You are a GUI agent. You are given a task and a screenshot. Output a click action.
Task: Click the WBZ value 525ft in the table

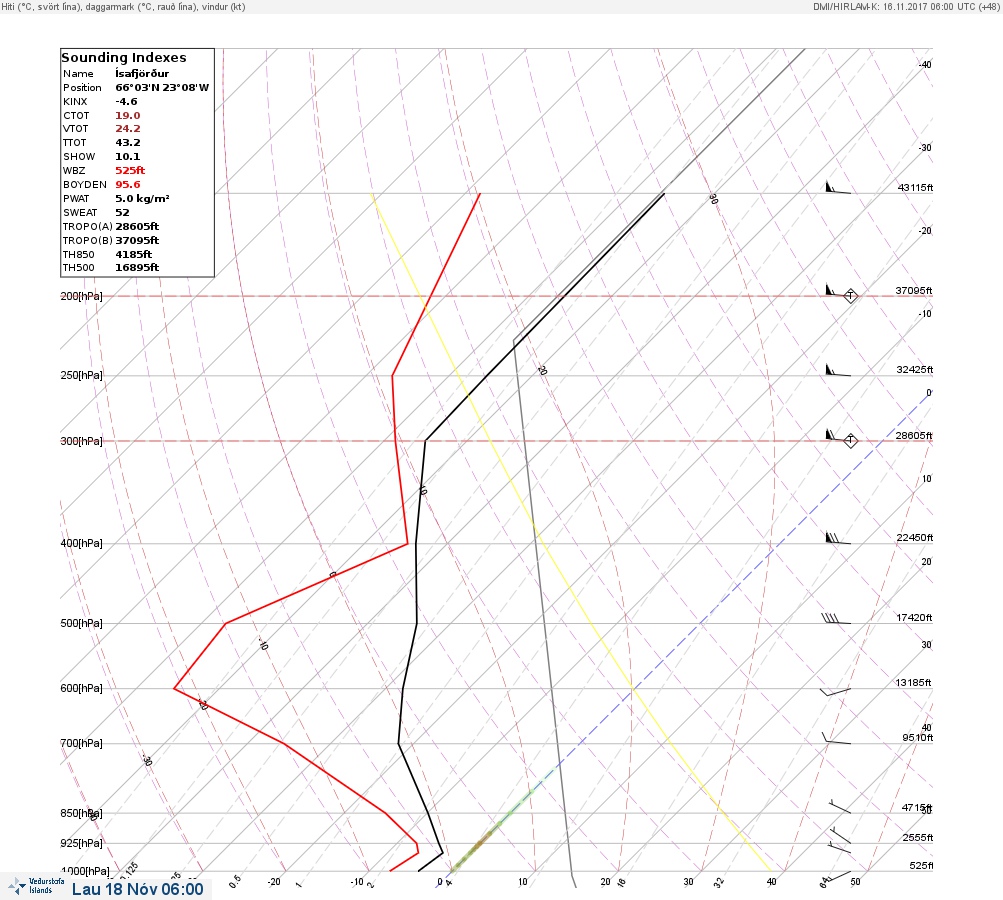(x=130, y=171)
